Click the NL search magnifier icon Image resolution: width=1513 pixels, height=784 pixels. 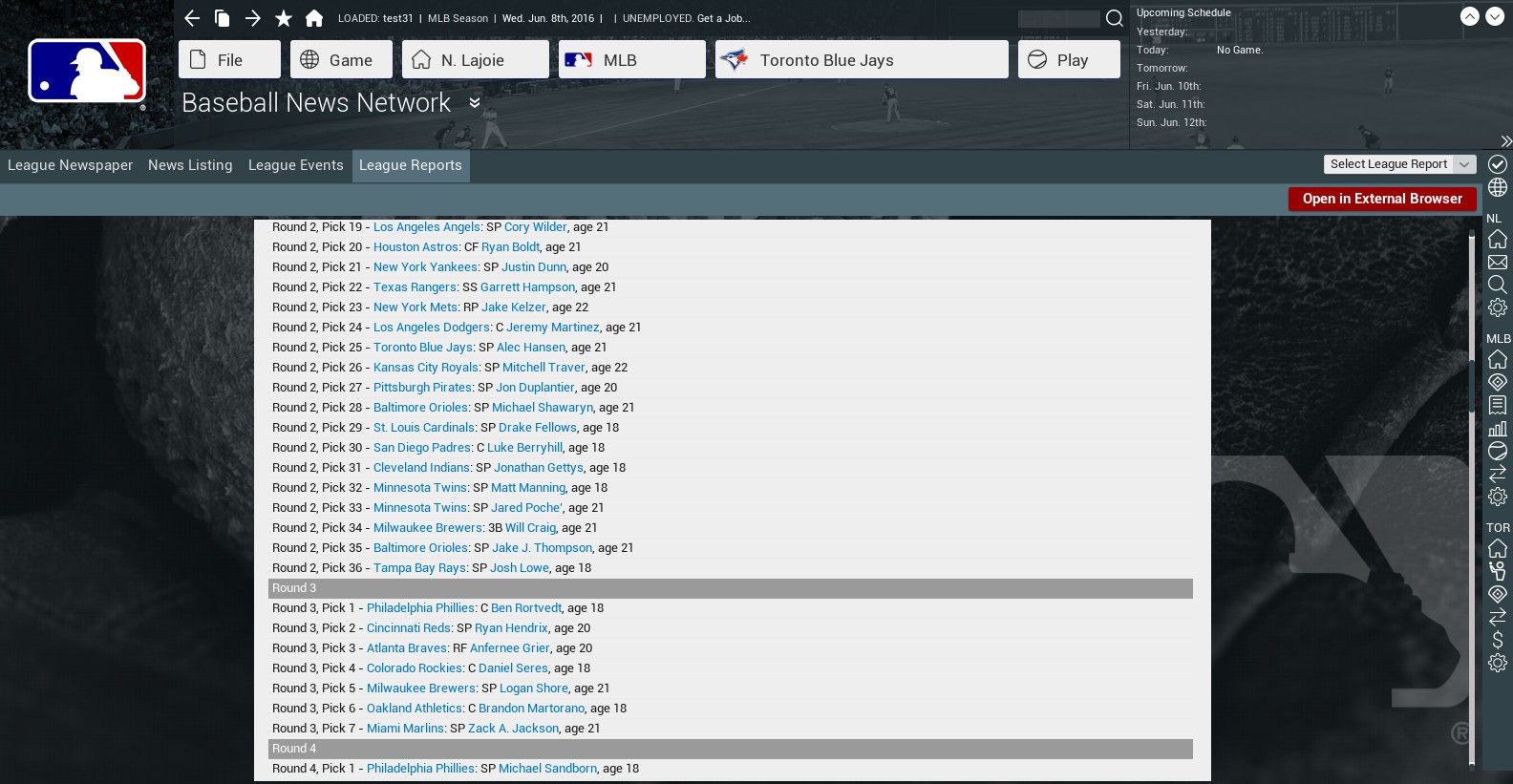click(1498, 285)
